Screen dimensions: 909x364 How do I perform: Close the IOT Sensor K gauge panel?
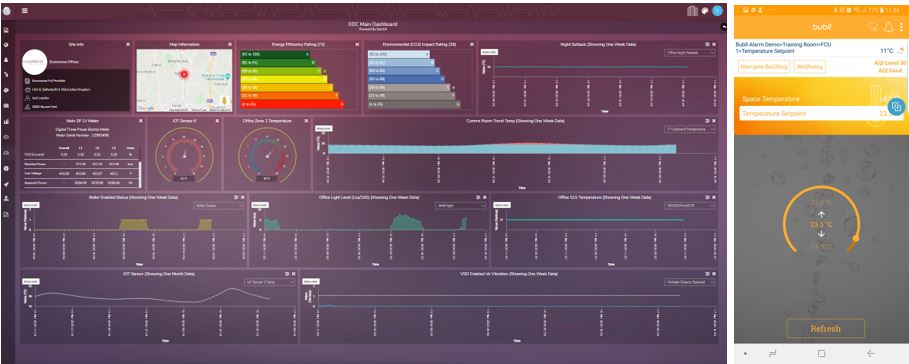217,121
